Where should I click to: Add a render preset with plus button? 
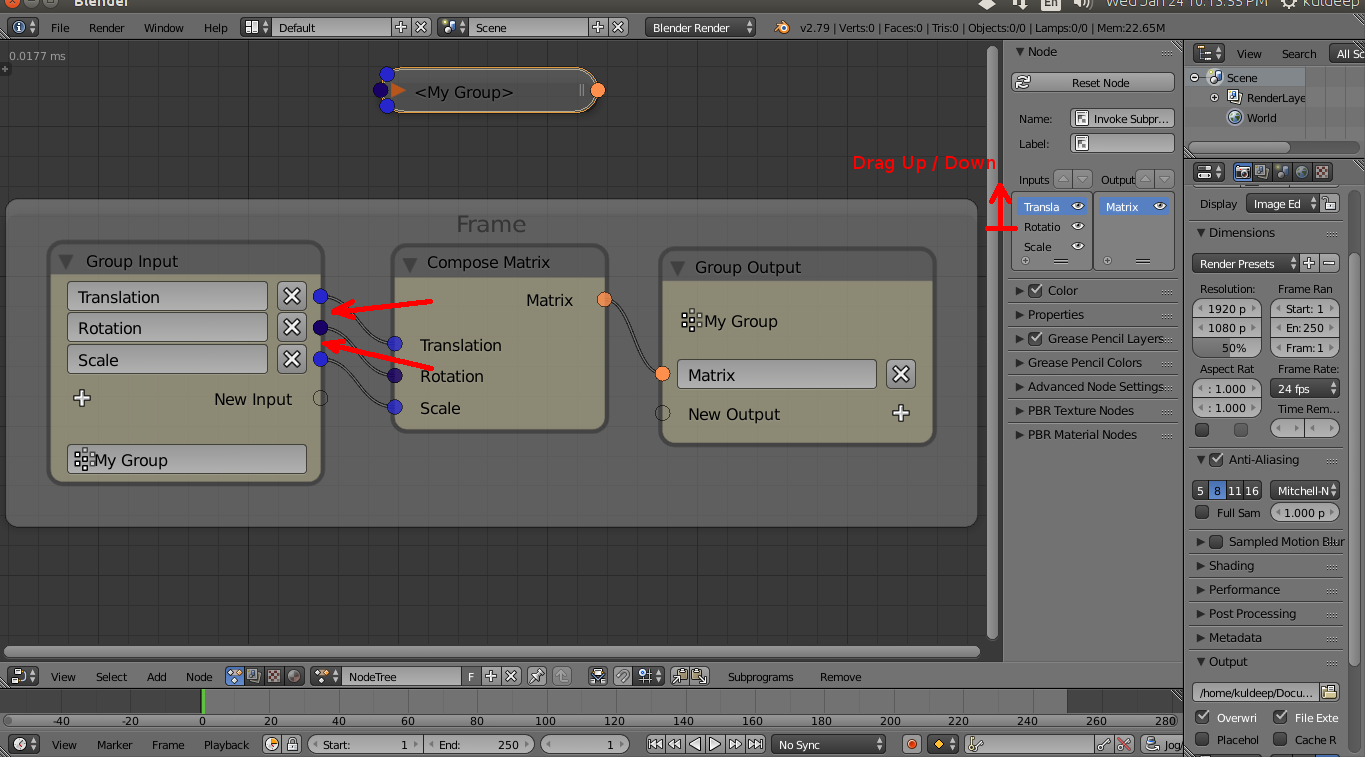1309,263
